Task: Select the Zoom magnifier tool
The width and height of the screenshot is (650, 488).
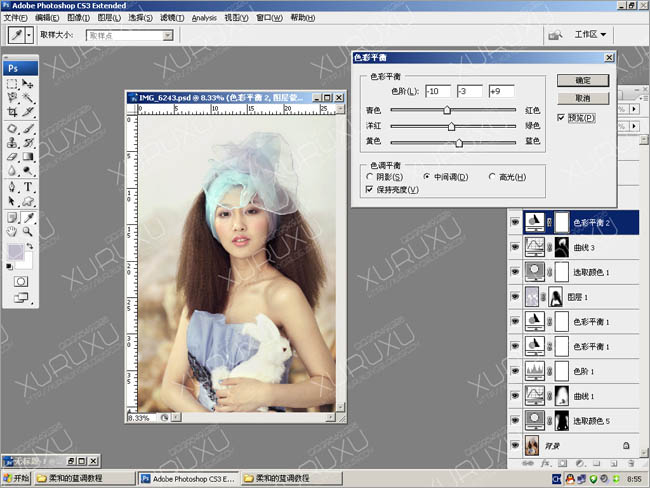Action: pos(28,231)
